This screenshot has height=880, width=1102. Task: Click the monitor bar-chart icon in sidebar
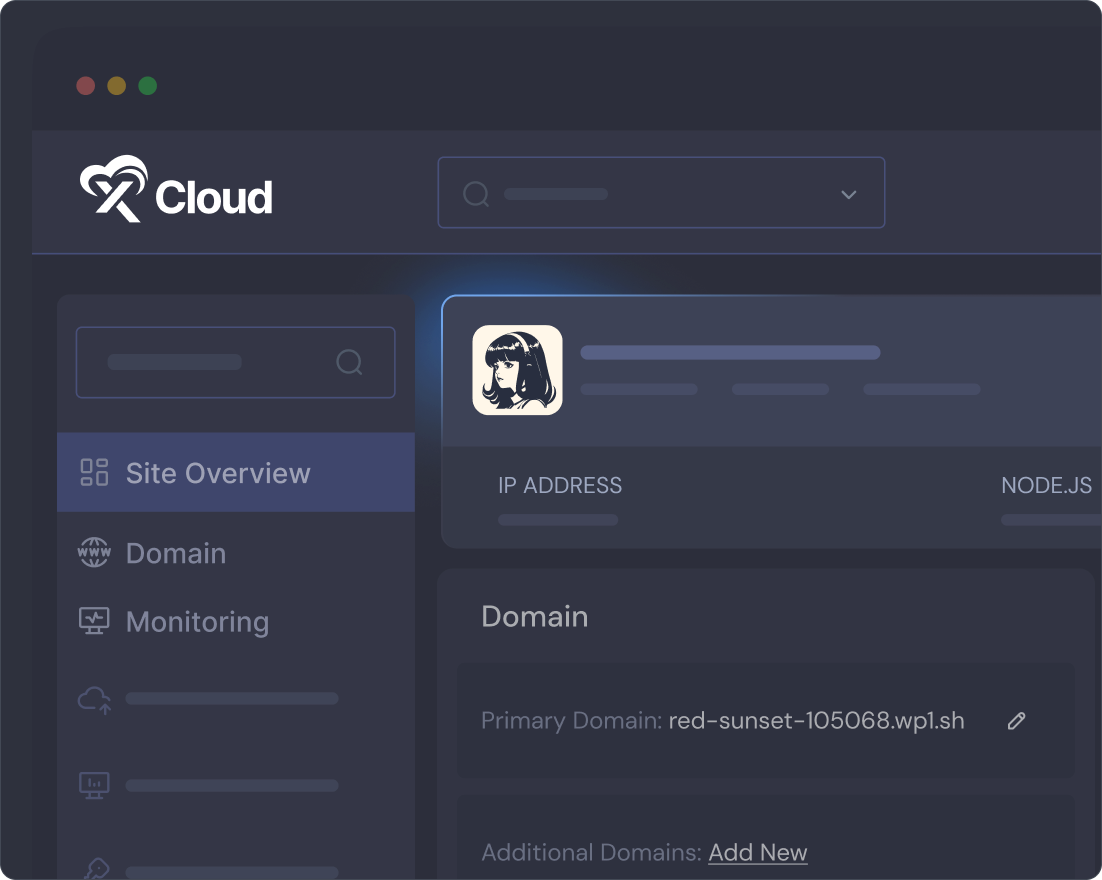94,786
